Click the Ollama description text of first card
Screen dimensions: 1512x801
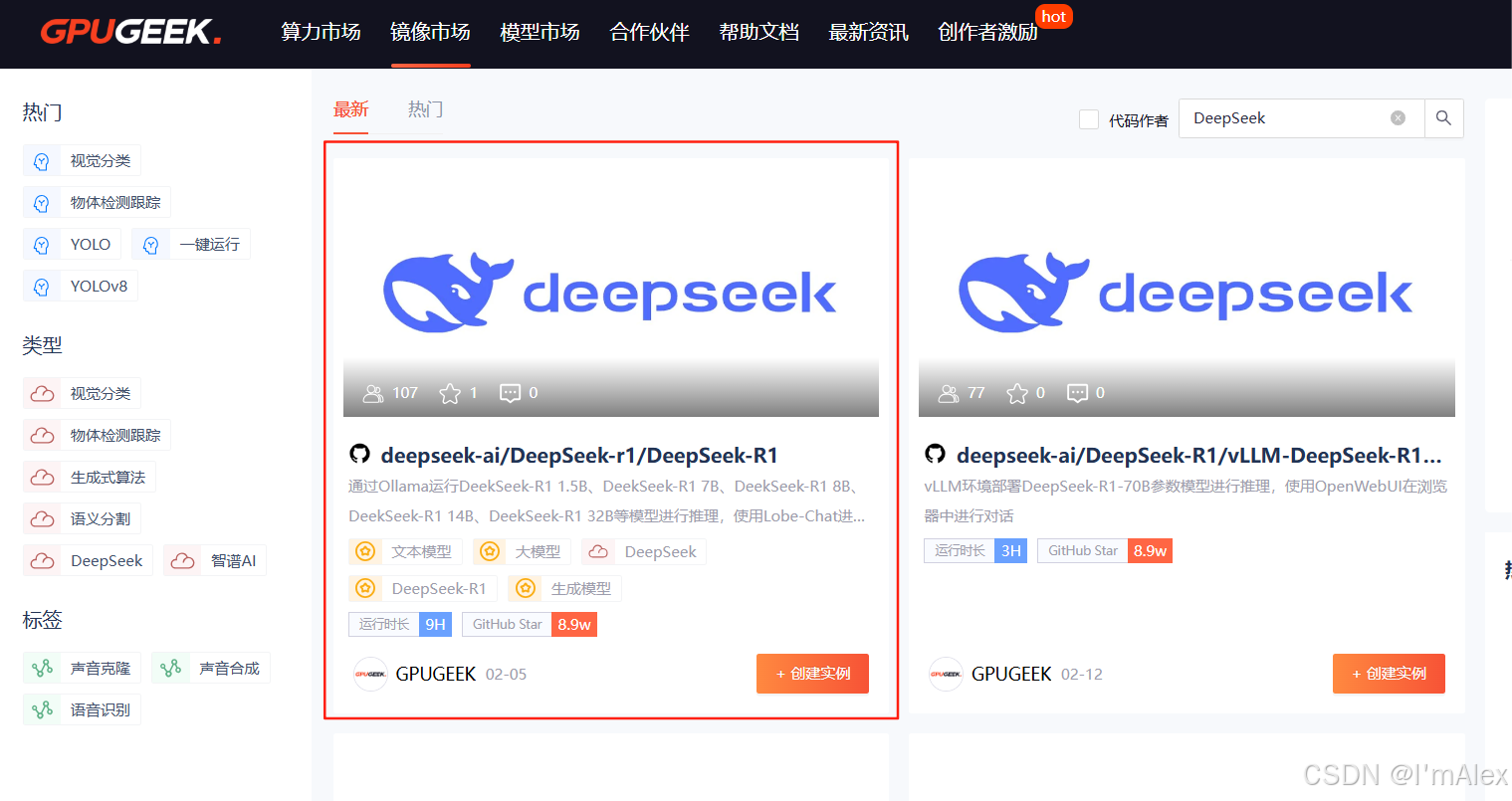[606, 501]
